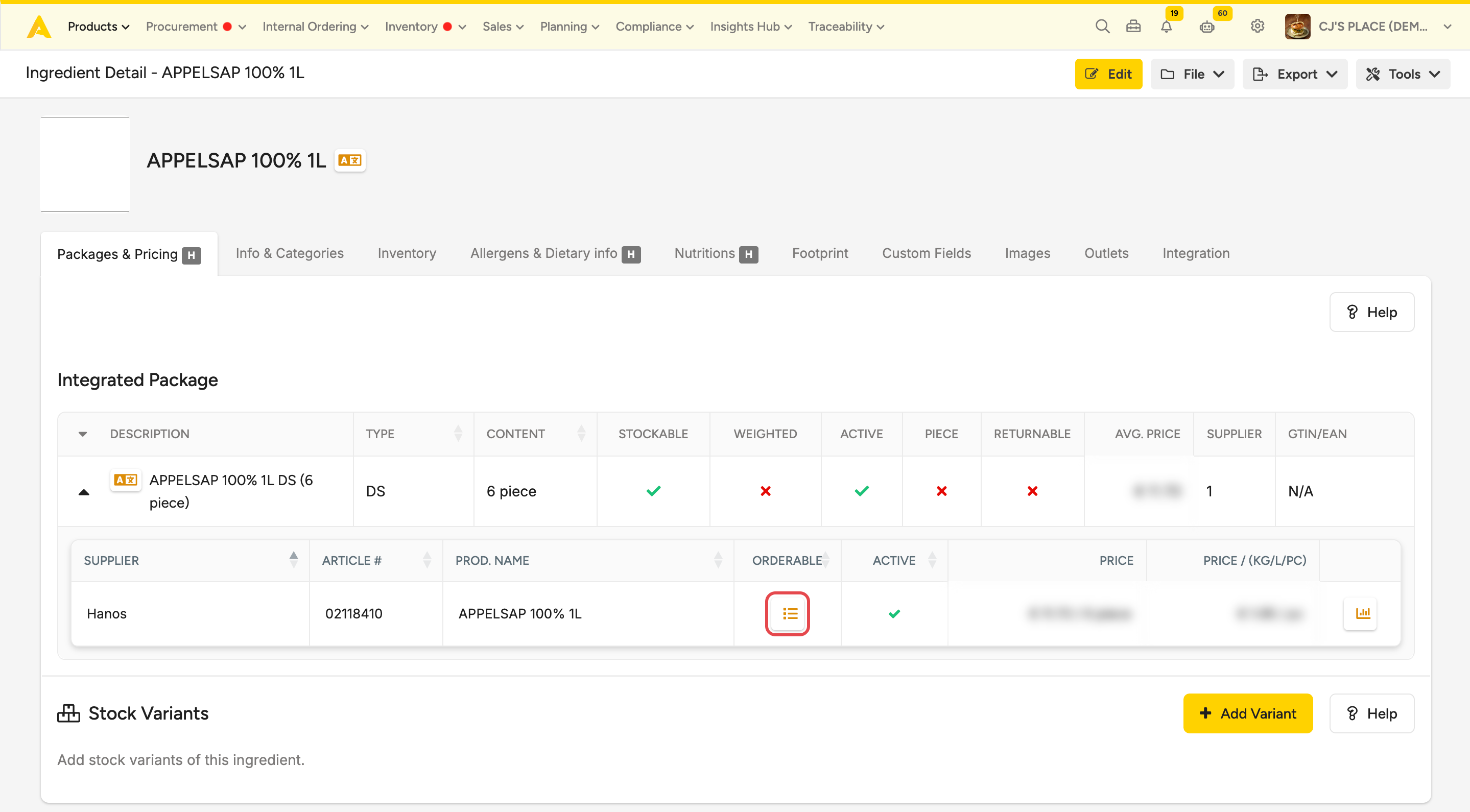Screen dimensions: 1470x812
Task: Open the Inventory dropdown in top navigation
Action: pyautogui.click(x=426, y=27)
